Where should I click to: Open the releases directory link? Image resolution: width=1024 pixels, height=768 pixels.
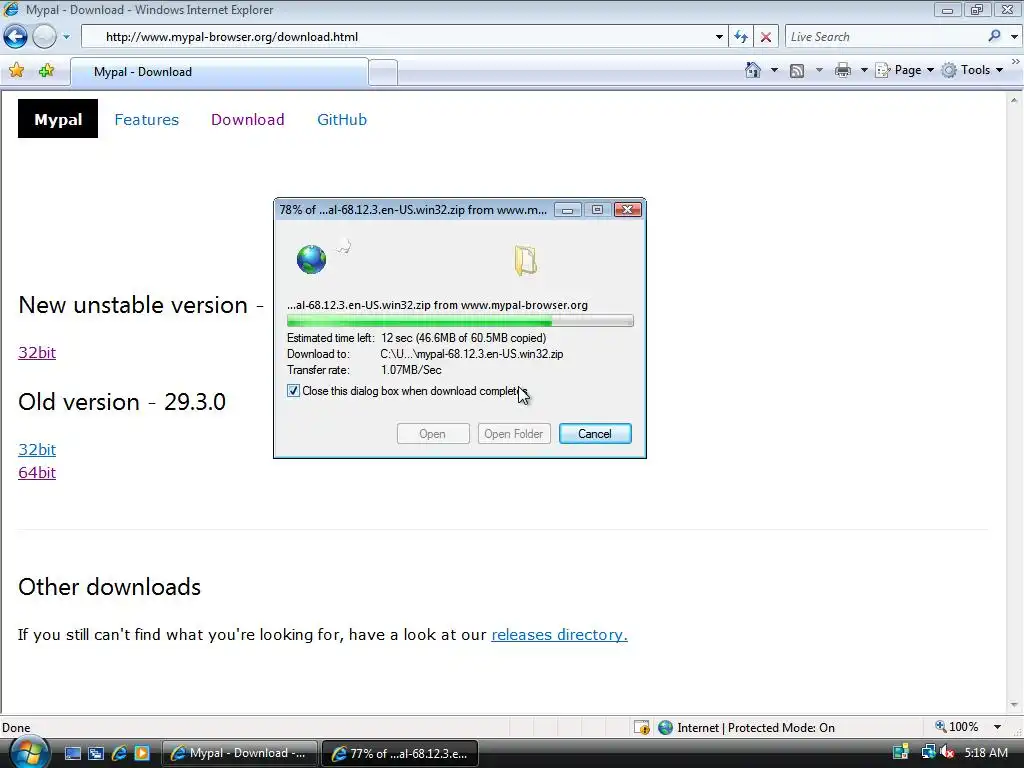coord(559,635)
